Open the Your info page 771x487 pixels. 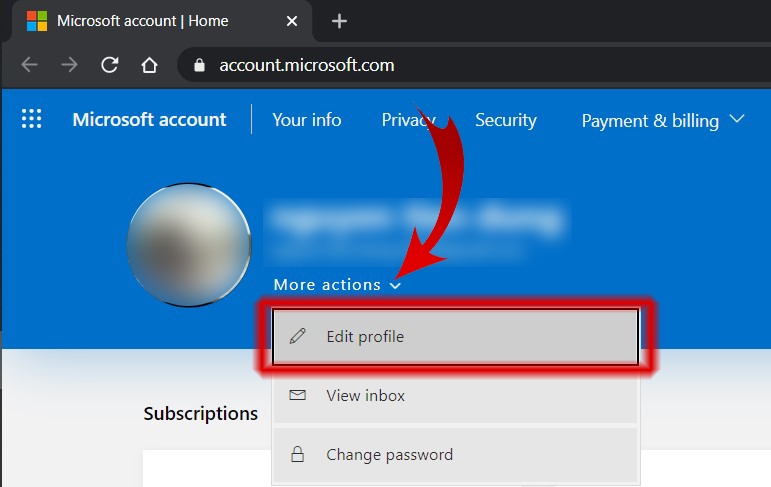[x=307, y=120]
